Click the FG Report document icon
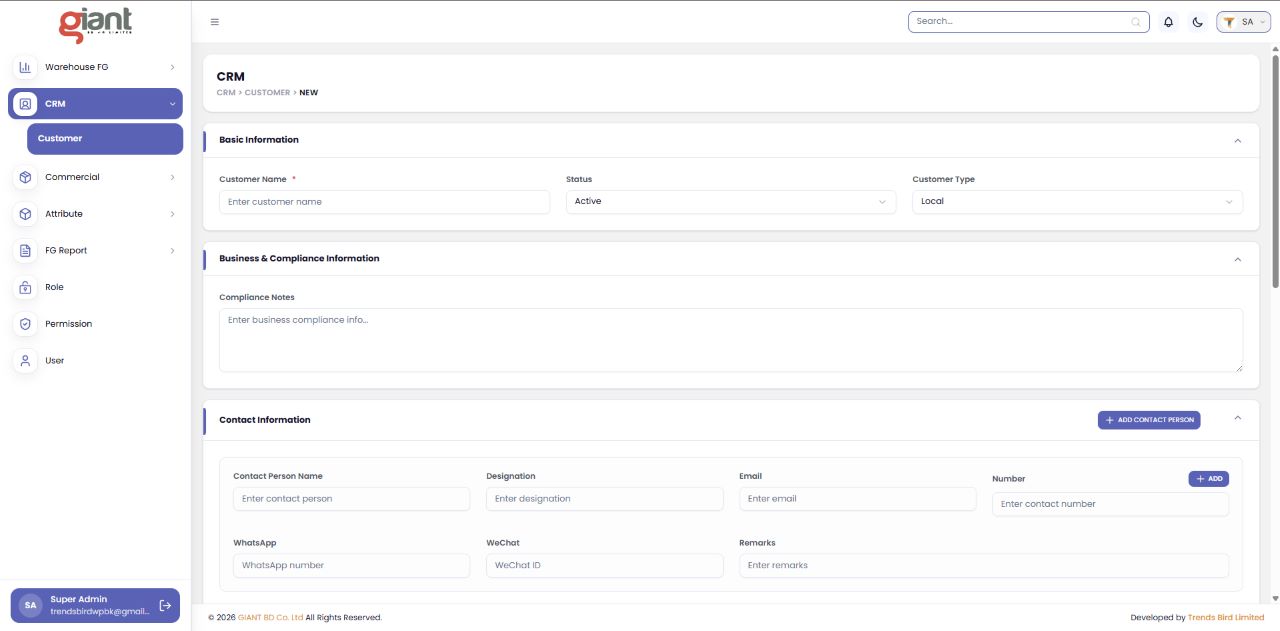Screen dimensions: 1280x631 (25, 251)
